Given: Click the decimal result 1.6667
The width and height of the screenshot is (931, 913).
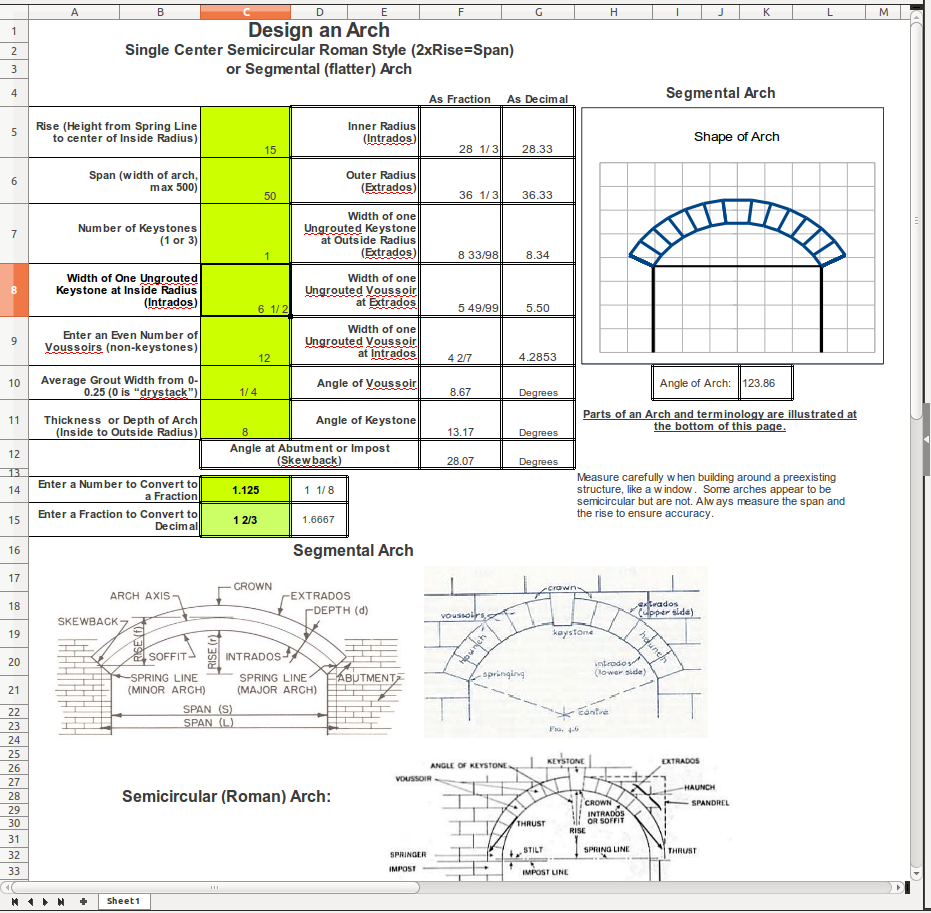Looking at the screenshot, I should pos(319,519).
